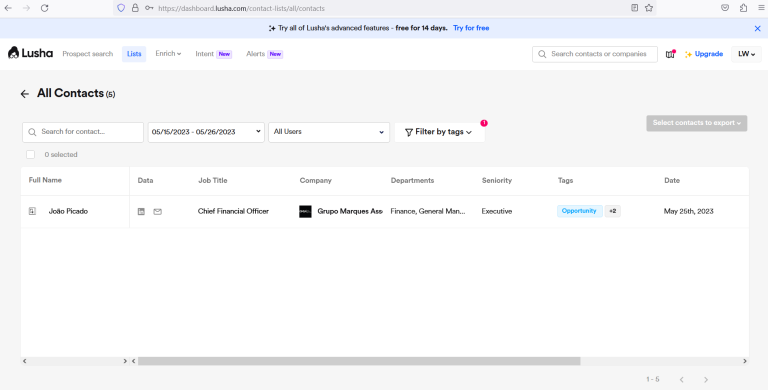Screen dimensions: 768x390
Task: Click the padlock site security icon
Action: point(135,8)
